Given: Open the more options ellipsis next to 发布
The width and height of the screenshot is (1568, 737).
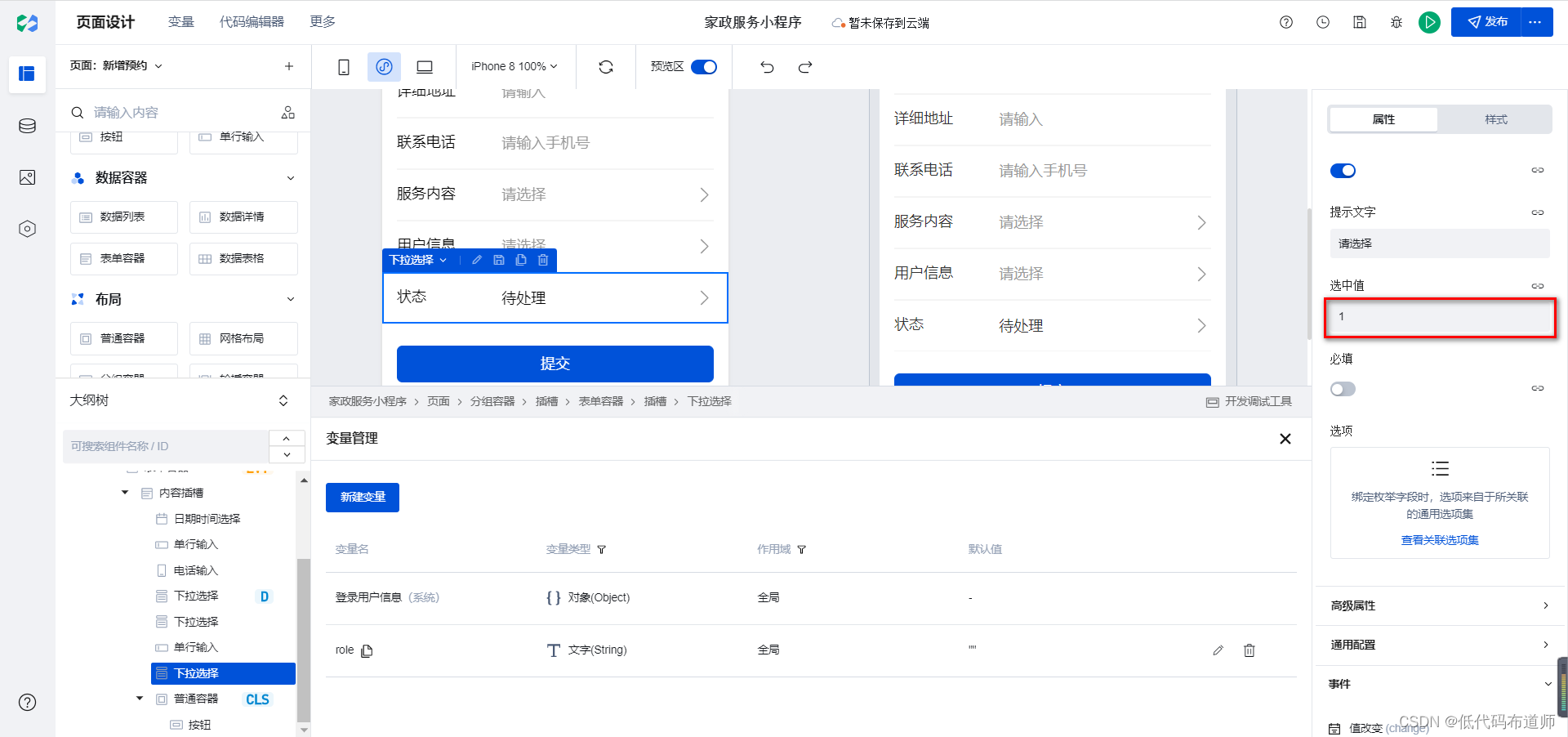Looking at the screenshot, I should (1535, 22).
